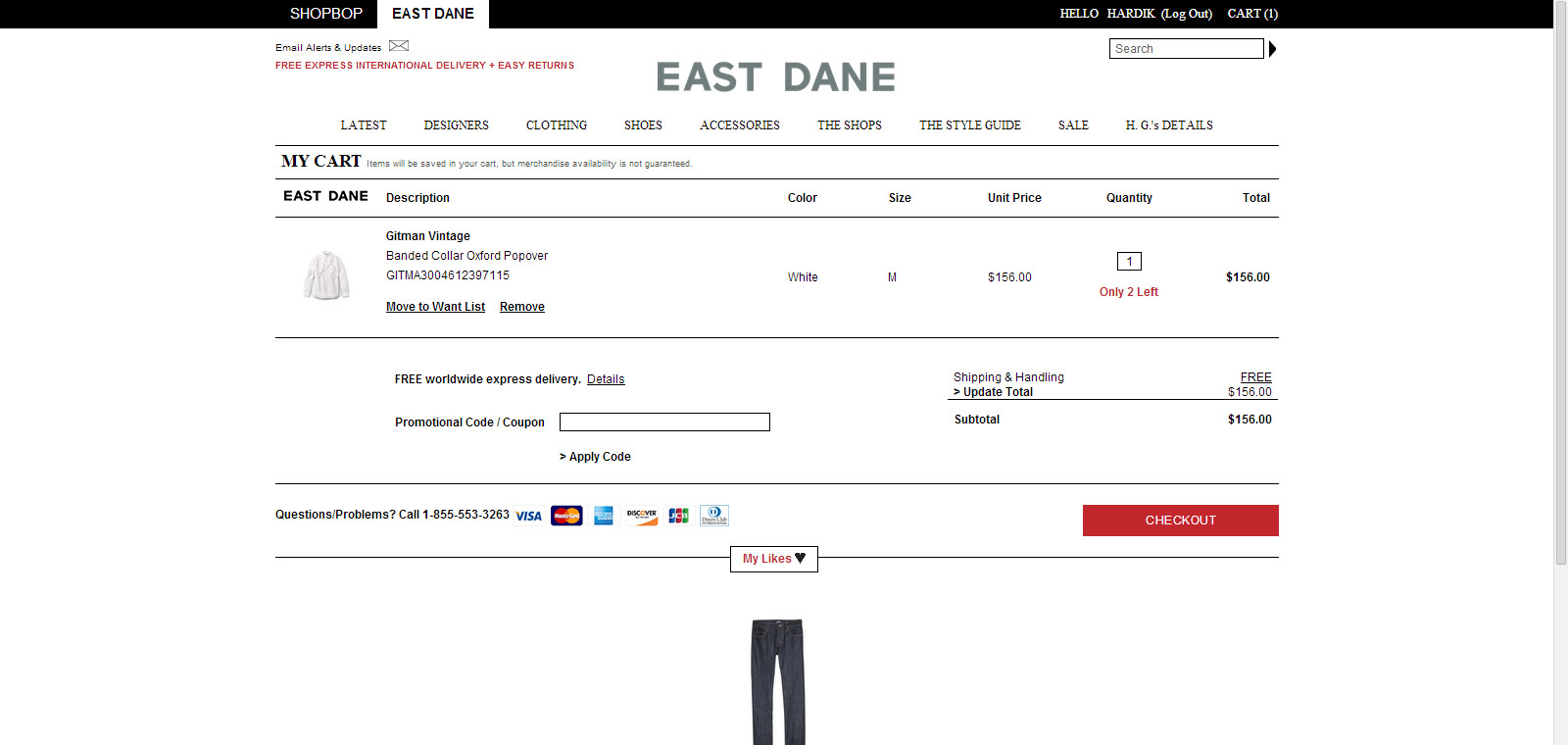Remove the Gitman Vintage item
The width and height of the screenshot is (1568, 745).
pyautogui.click(x=522, y=307)
